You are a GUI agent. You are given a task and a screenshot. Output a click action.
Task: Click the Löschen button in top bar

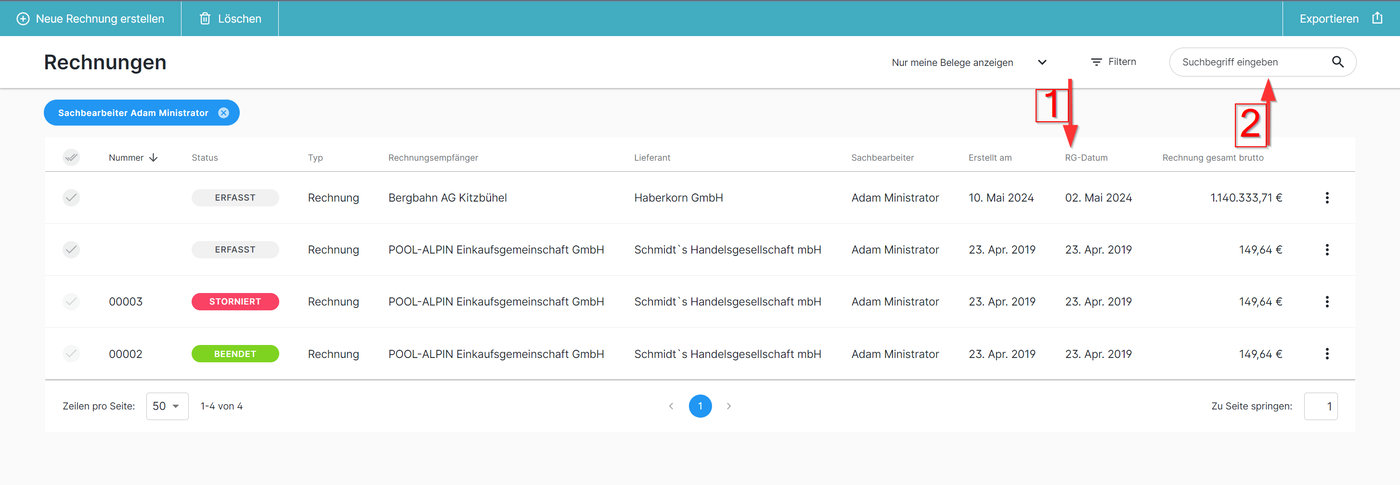[230, 19]
